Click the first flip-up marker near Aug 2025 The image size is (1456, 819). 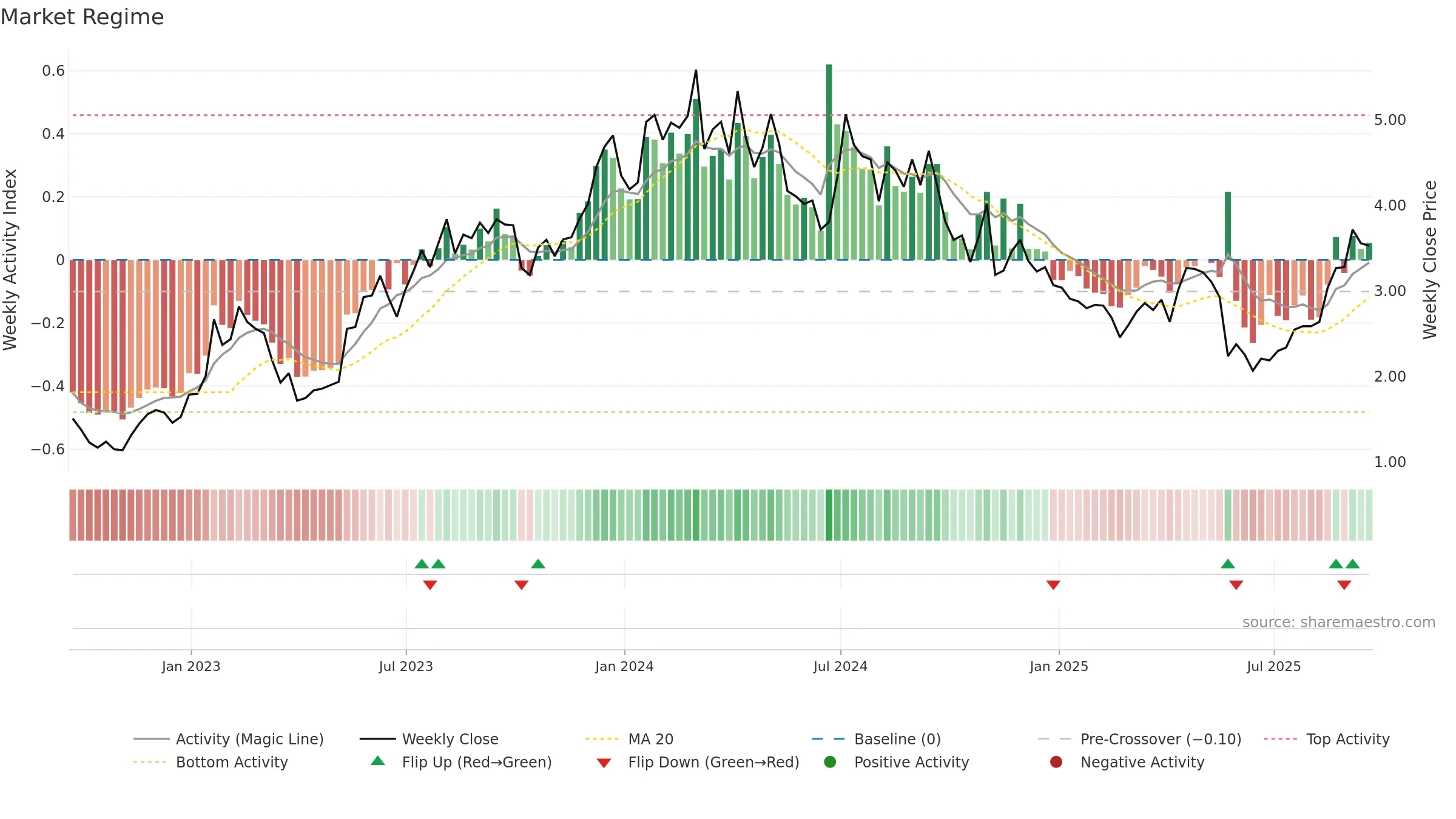pos(1336,564)
